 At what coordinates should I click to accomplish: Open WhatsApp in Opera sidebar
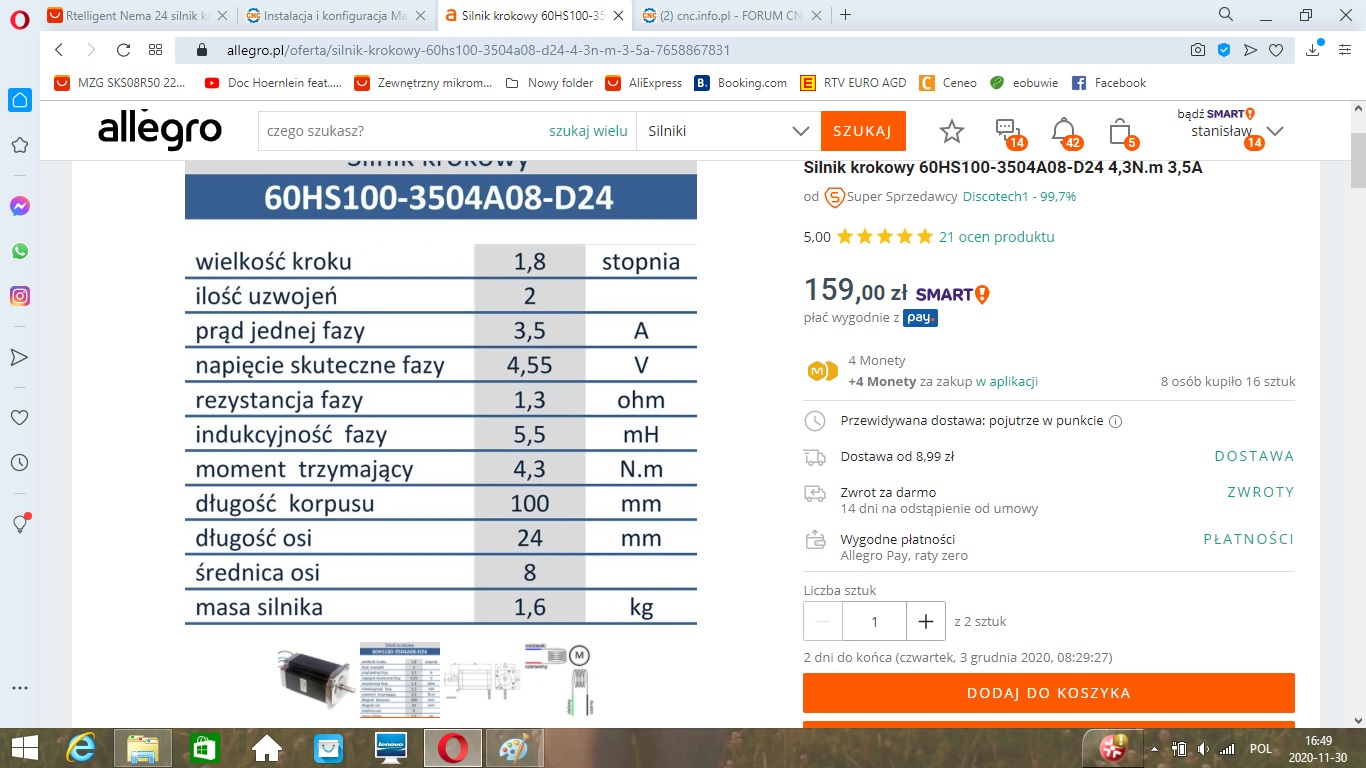point(19,251)
